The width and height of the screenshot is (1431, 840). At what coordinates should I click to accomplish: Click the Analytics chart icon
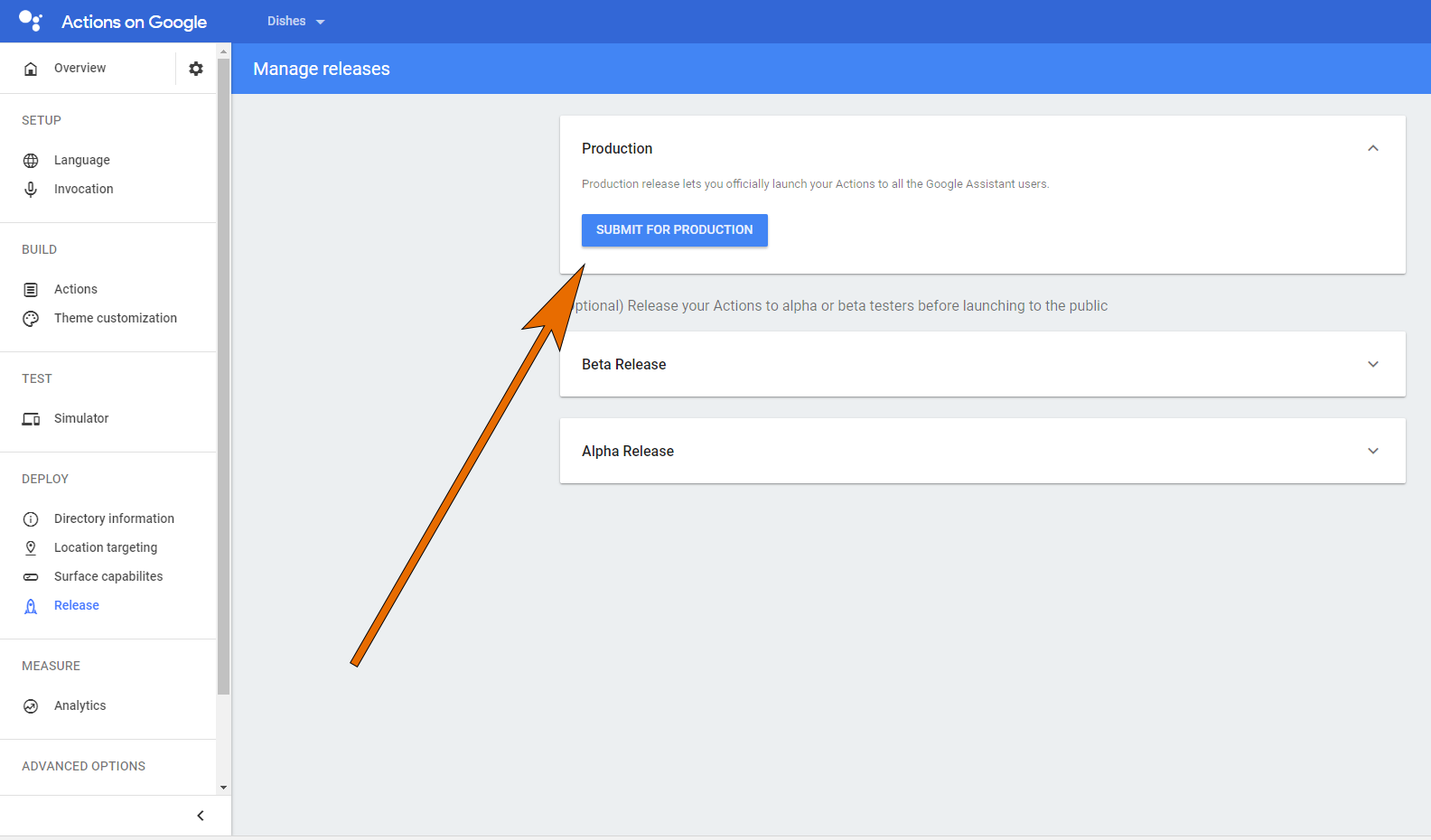[x=31, y=706]
